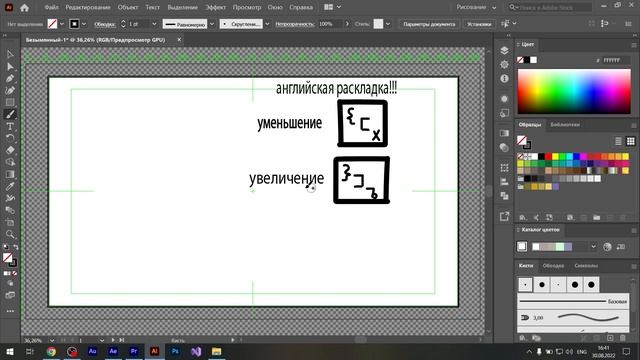Click Параметры документа button

pyautogui.click(x=429, y=24)
